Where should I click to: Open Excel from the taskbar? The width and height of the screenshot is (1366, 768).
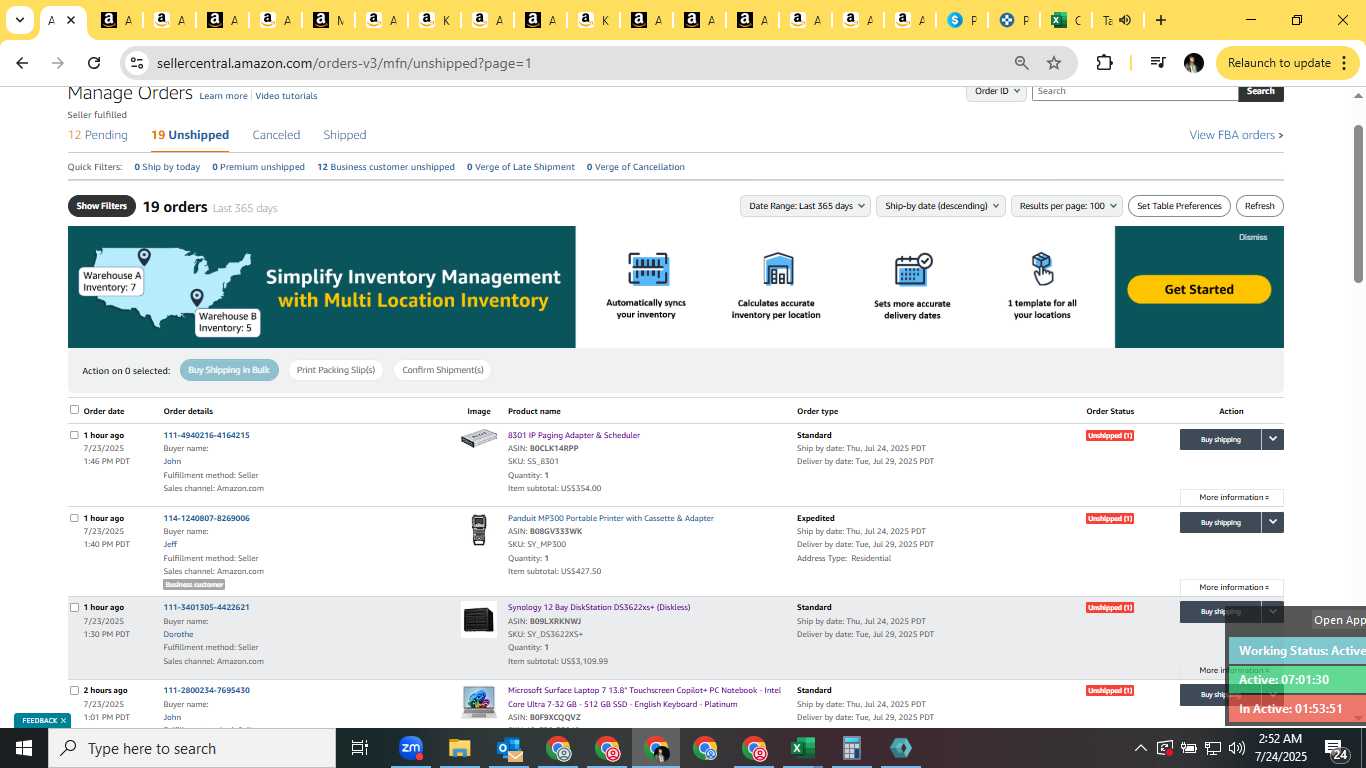pyautogui.click(x=802, y=748)
